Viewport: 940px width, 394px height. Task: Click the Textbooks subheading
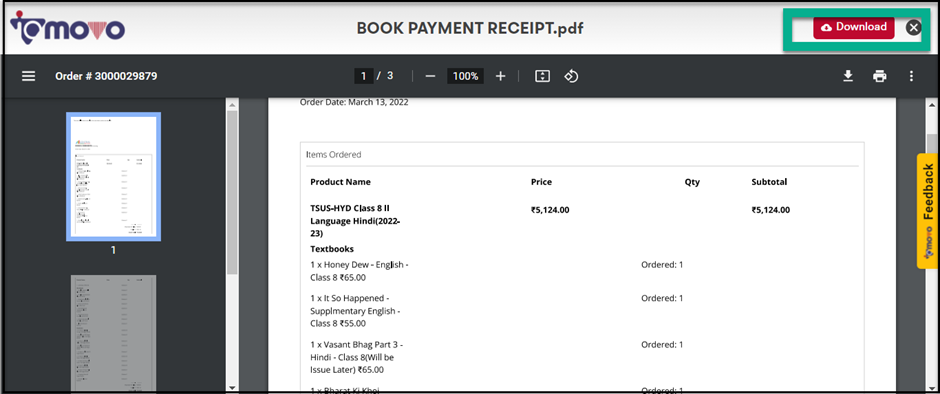tap(332, 249)
